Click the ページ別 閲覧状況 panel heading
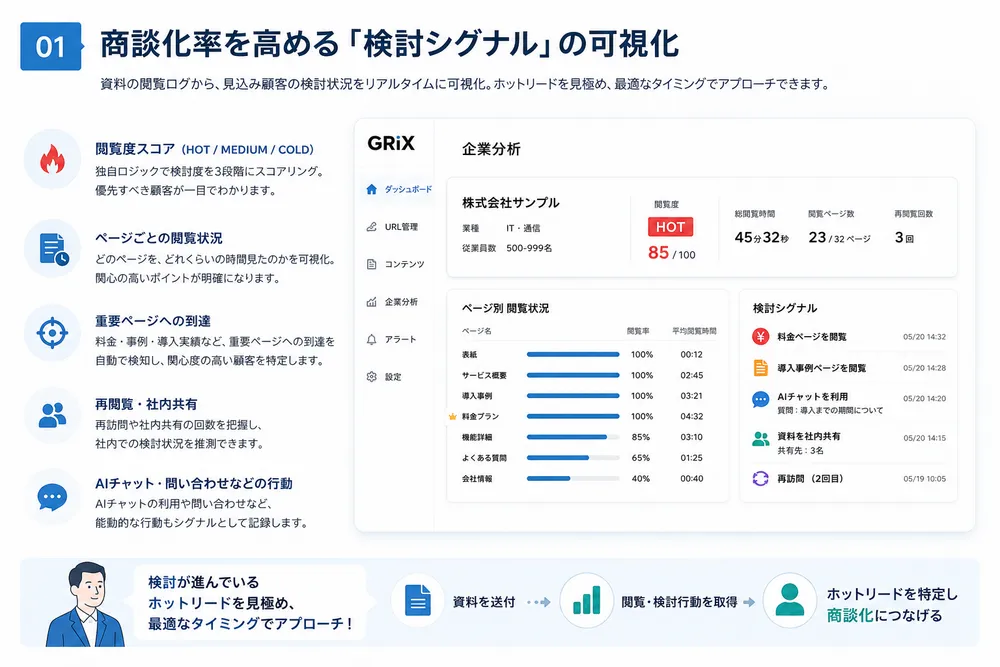This screenshot has width=1000, height=667. (505, 308)
